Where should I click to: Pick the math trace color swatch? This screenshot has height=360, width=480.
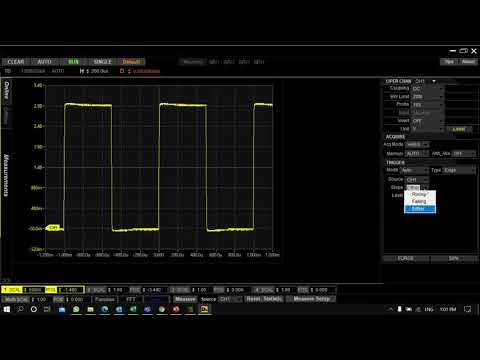tap(156, 299)
